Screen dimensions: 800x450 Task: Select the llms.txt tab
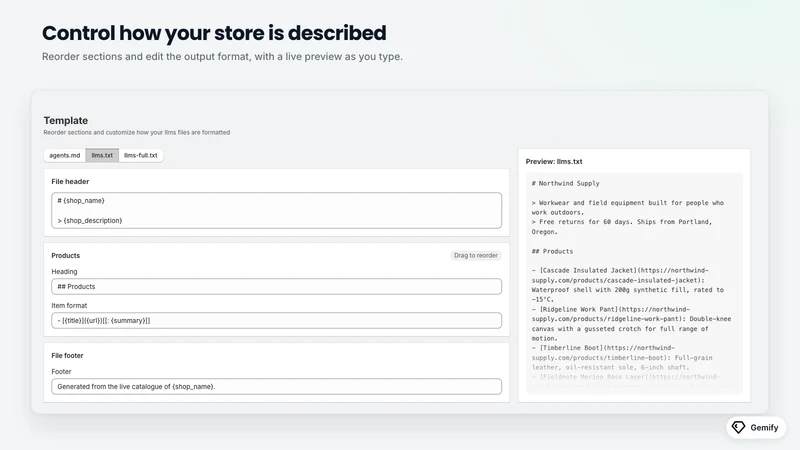102,156
